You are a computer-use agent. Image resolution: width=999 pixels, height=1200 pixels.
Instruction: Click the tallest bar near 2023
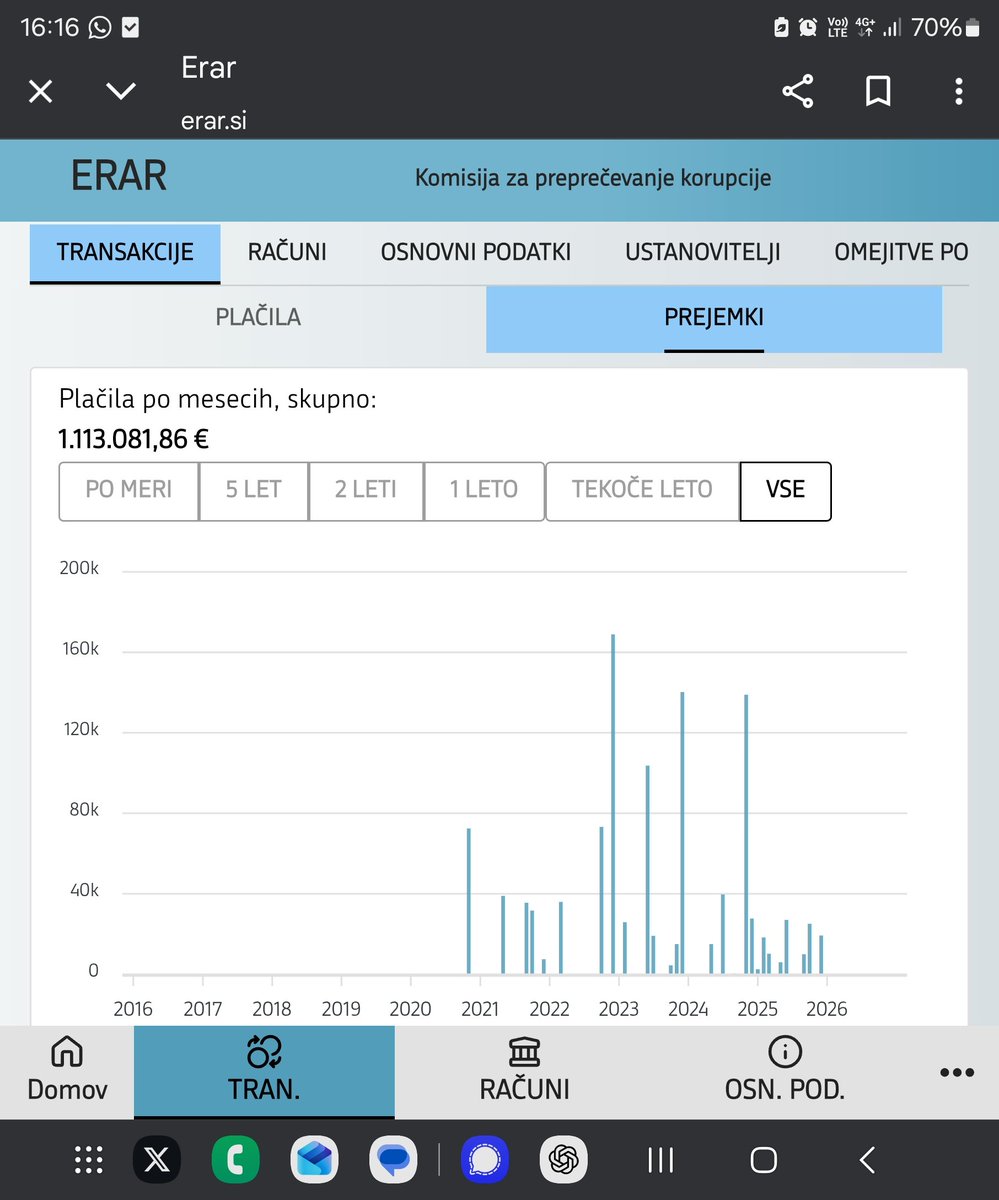coord(613,804)
